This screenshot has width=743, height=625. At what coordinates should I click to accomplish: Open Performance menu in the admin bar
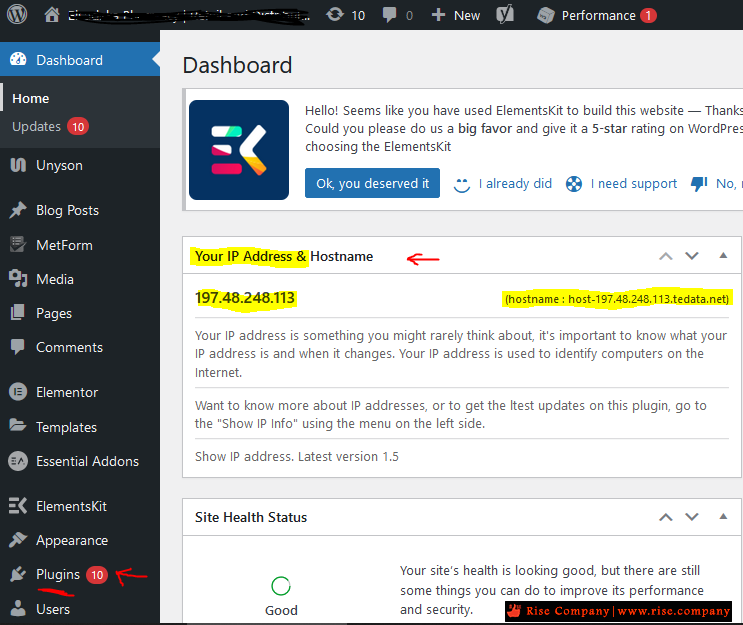pyautogui.click(x=596, y=15)
